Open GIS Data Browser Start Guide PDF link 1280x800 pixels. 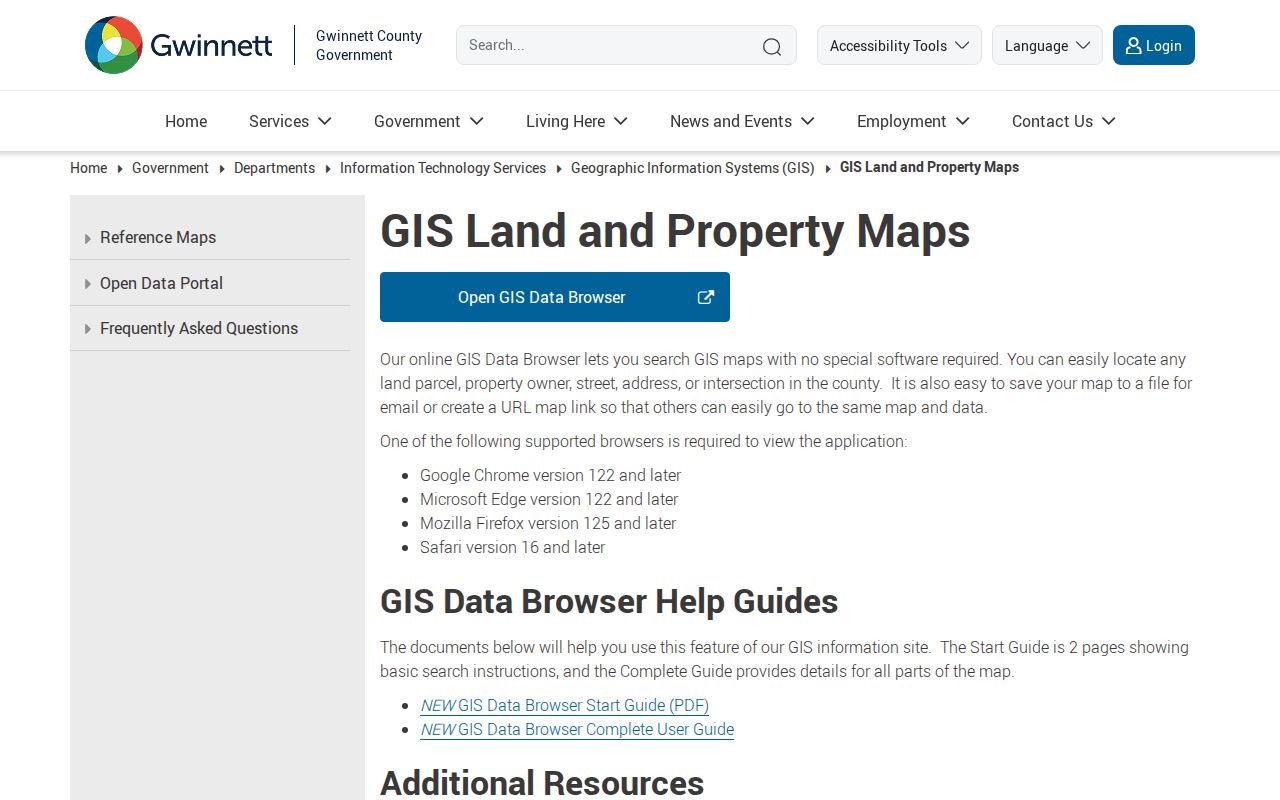[565, 705]
